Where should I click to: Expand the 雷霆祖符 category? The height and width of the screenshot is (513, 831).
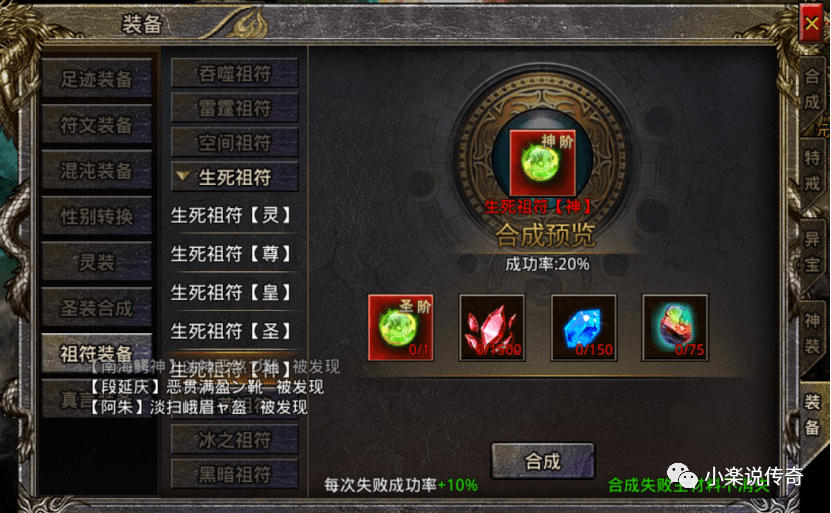tap(234, 108)
